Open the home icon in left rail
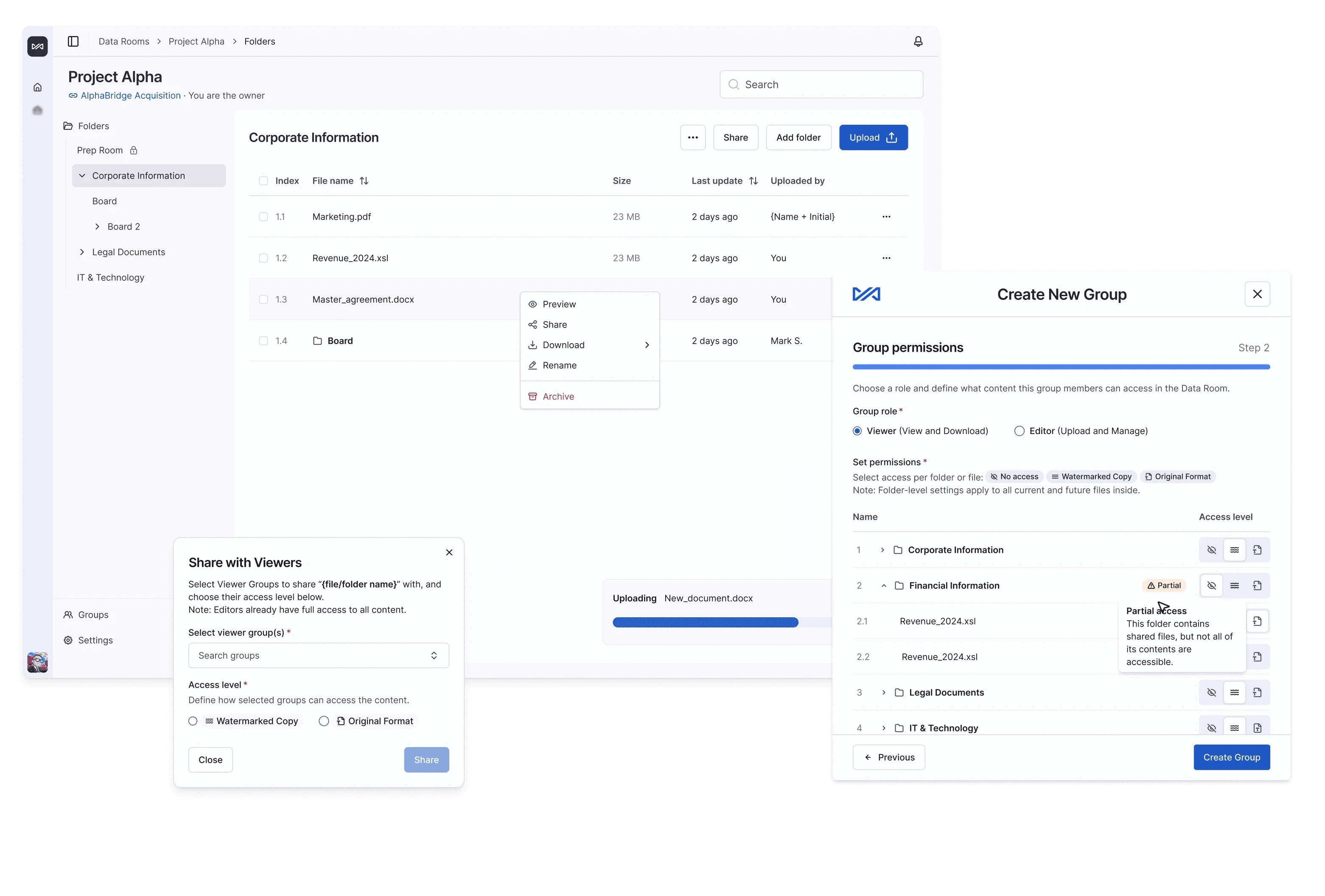This screenshot has height=896, width=1325. [38, 87]
